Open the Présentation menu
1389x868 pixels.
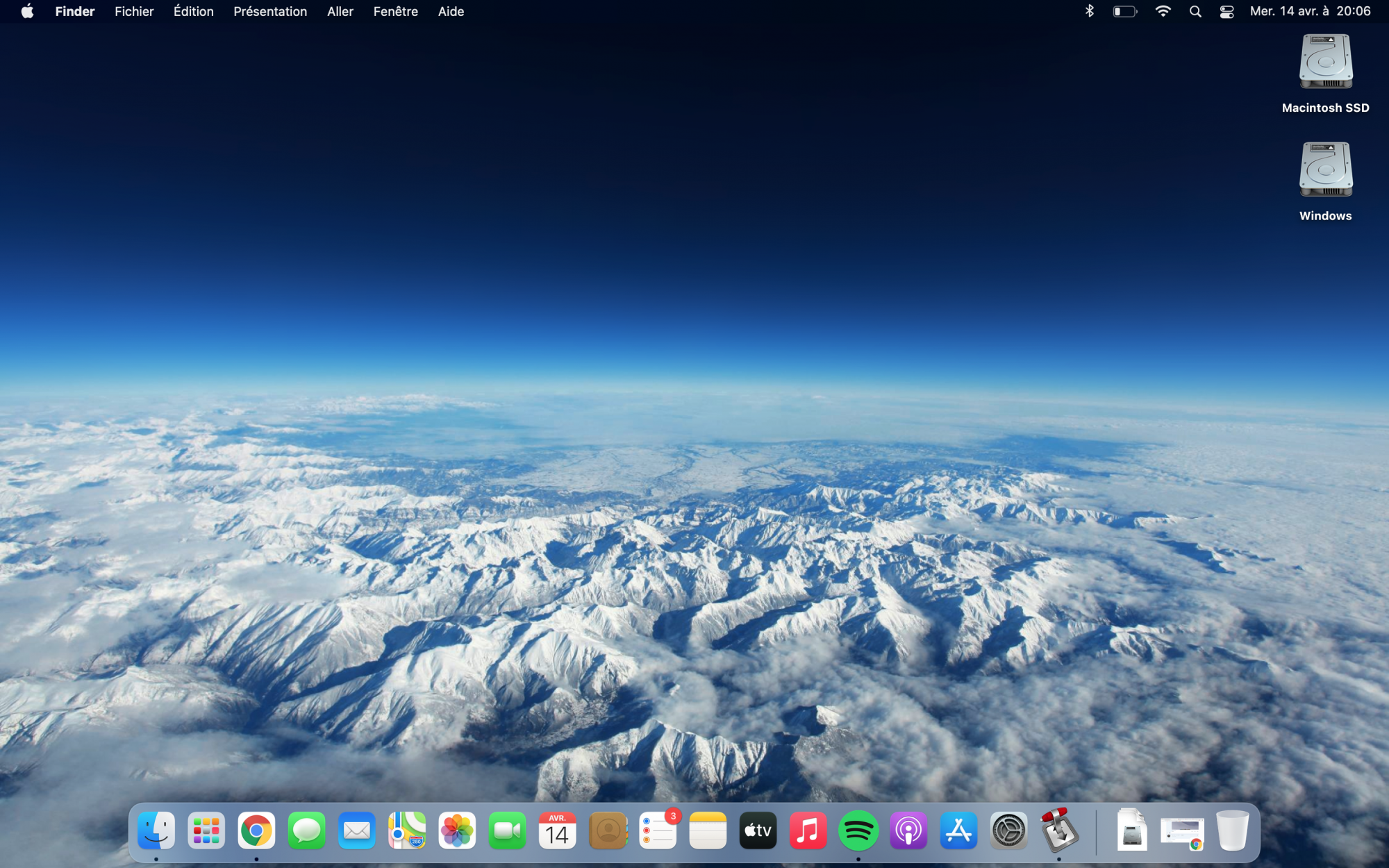point(270,12)
